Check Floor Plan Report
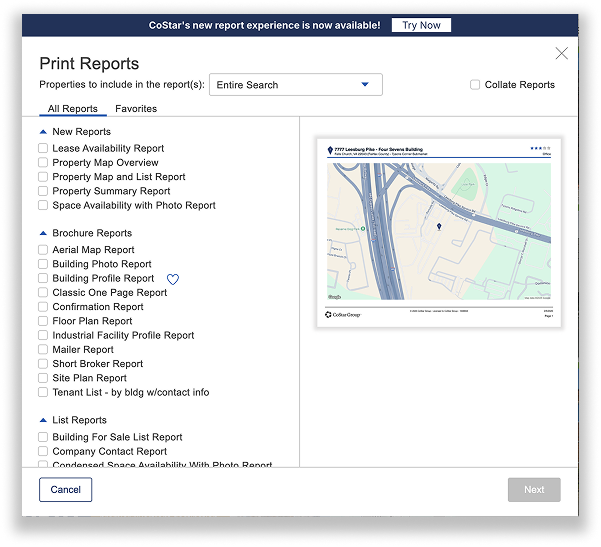The width and height of the screenshot is (601, 547). [x=43, y=321]
